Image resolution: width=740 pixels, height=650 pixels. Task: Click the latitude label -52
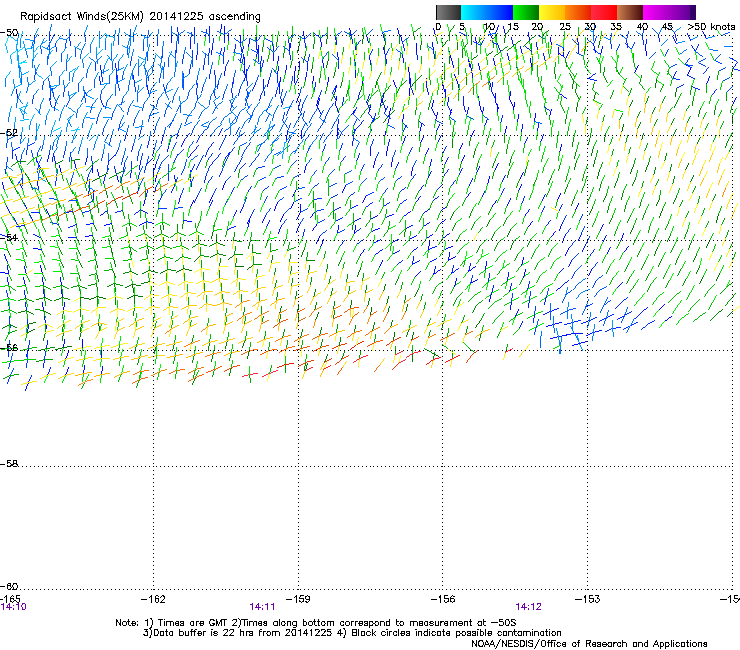tap(9, 133)
